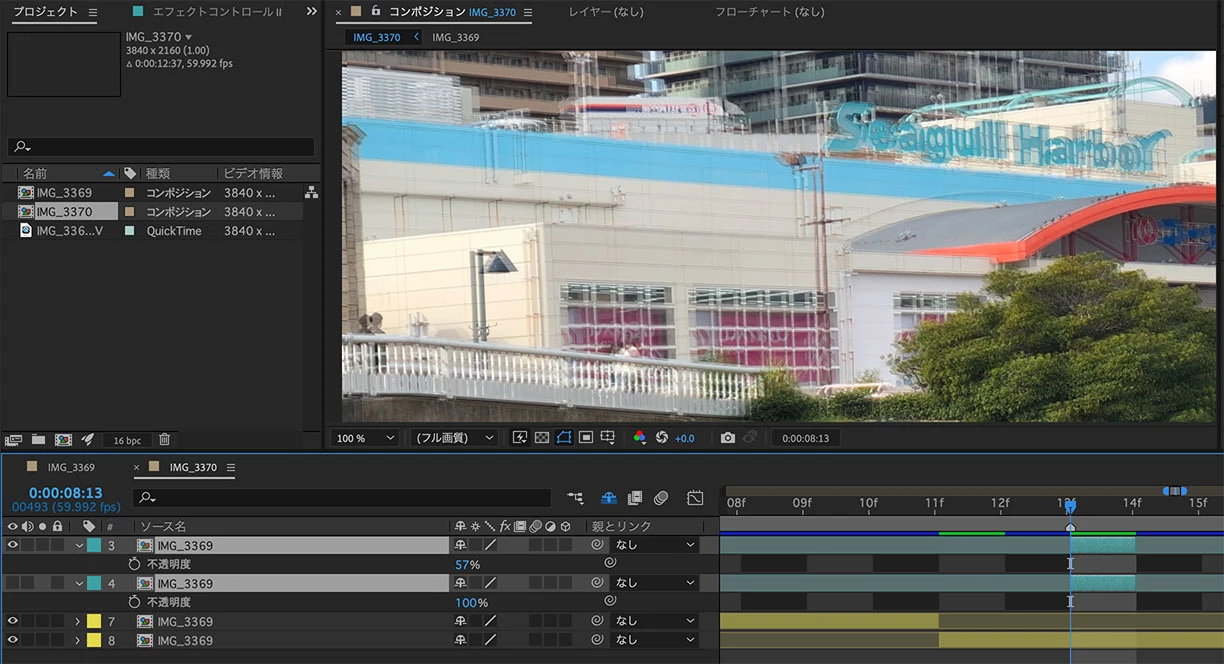
Task: Hide layer 8 with eye toggle
Action: (13, 640)
